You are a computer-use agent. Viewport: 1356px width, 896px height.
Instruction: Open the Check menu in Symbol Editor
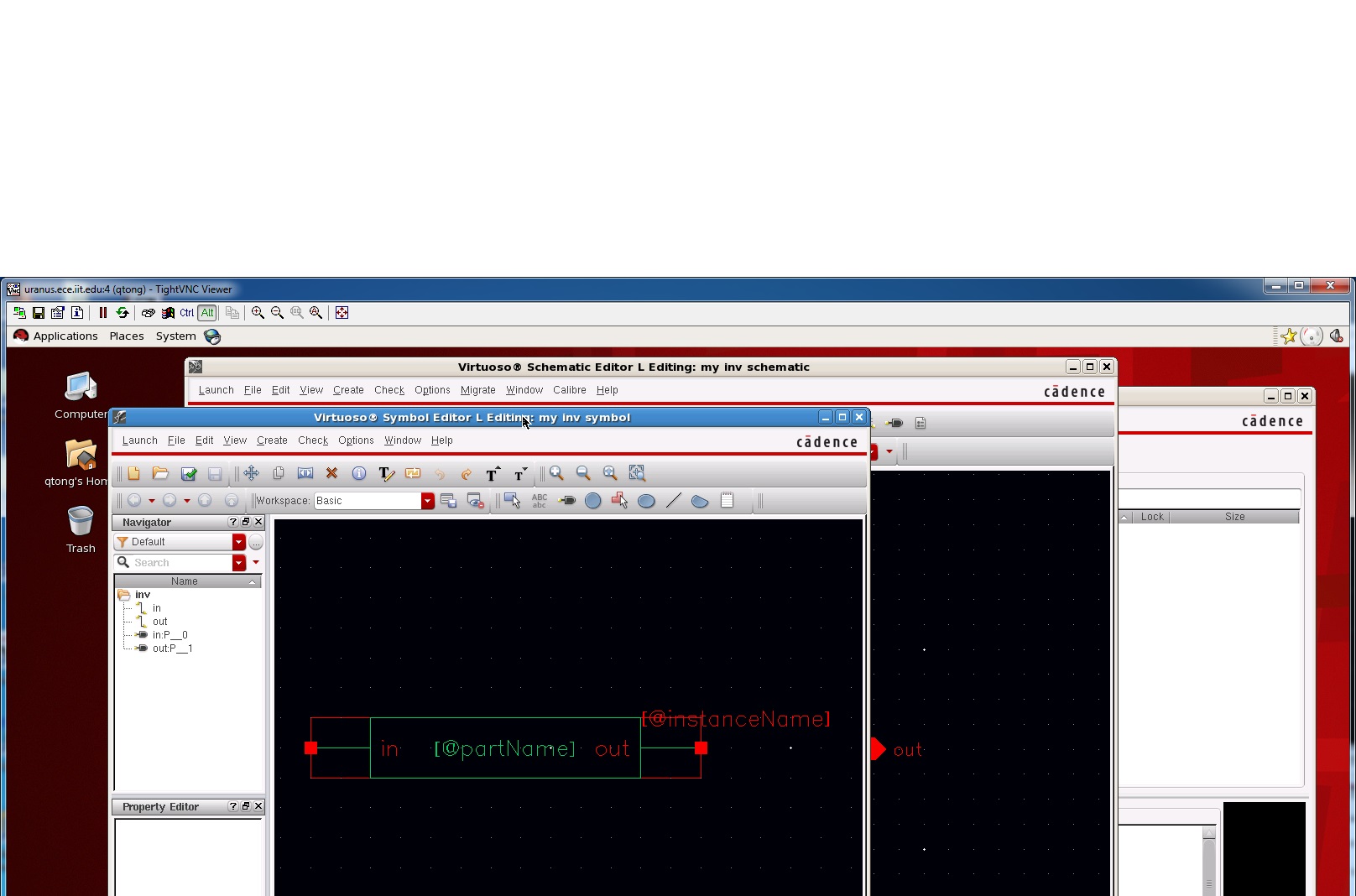point(313,440)
